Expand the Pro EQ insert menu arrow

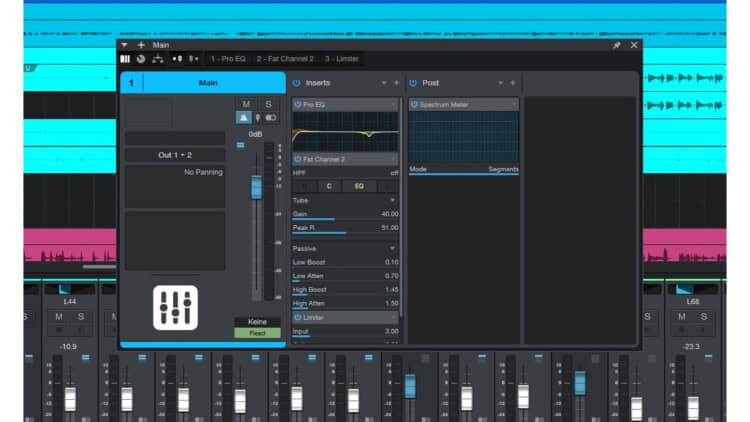(x=394, y=104)
